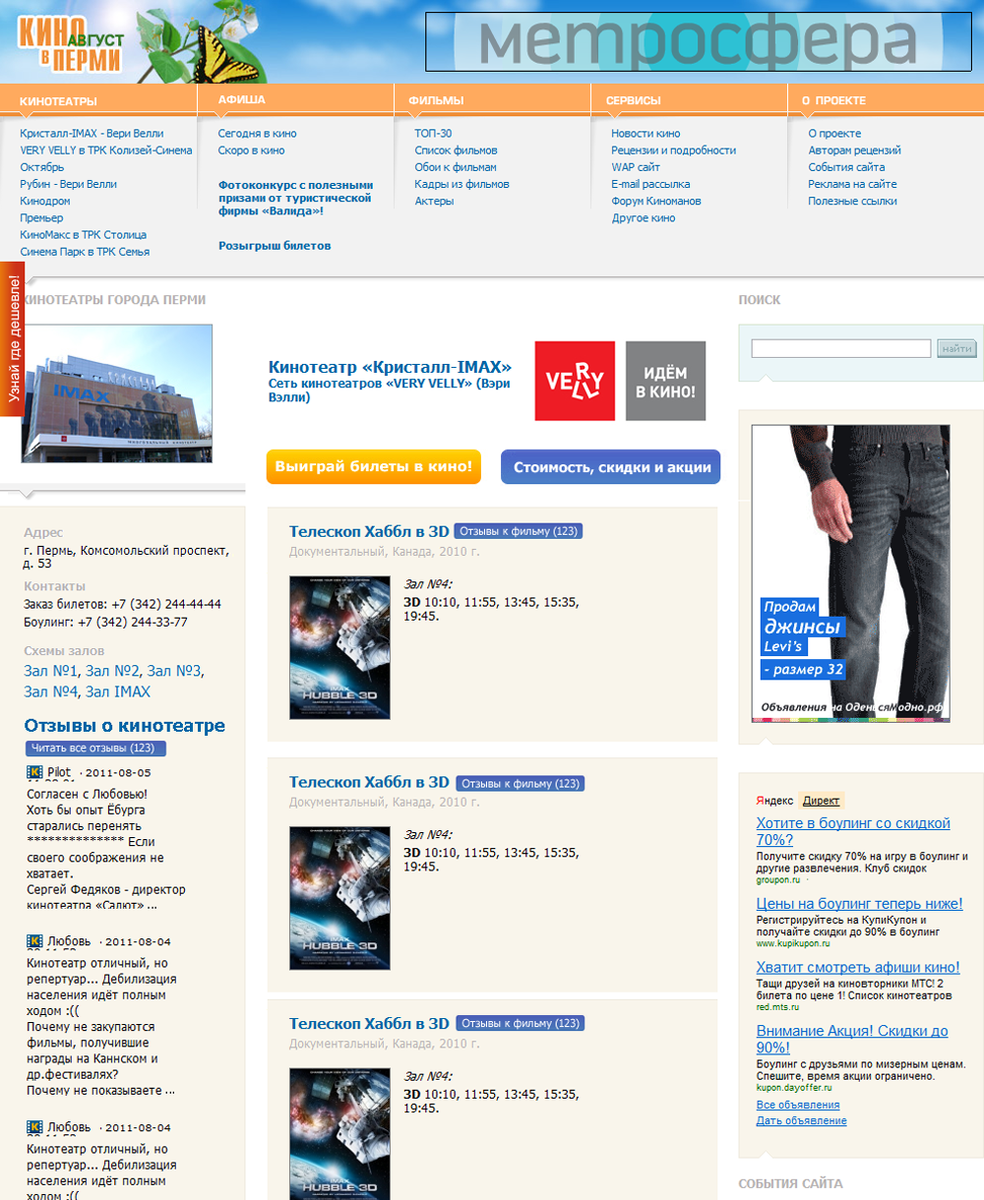Open the ТОП-30 films link

(433, 133)
